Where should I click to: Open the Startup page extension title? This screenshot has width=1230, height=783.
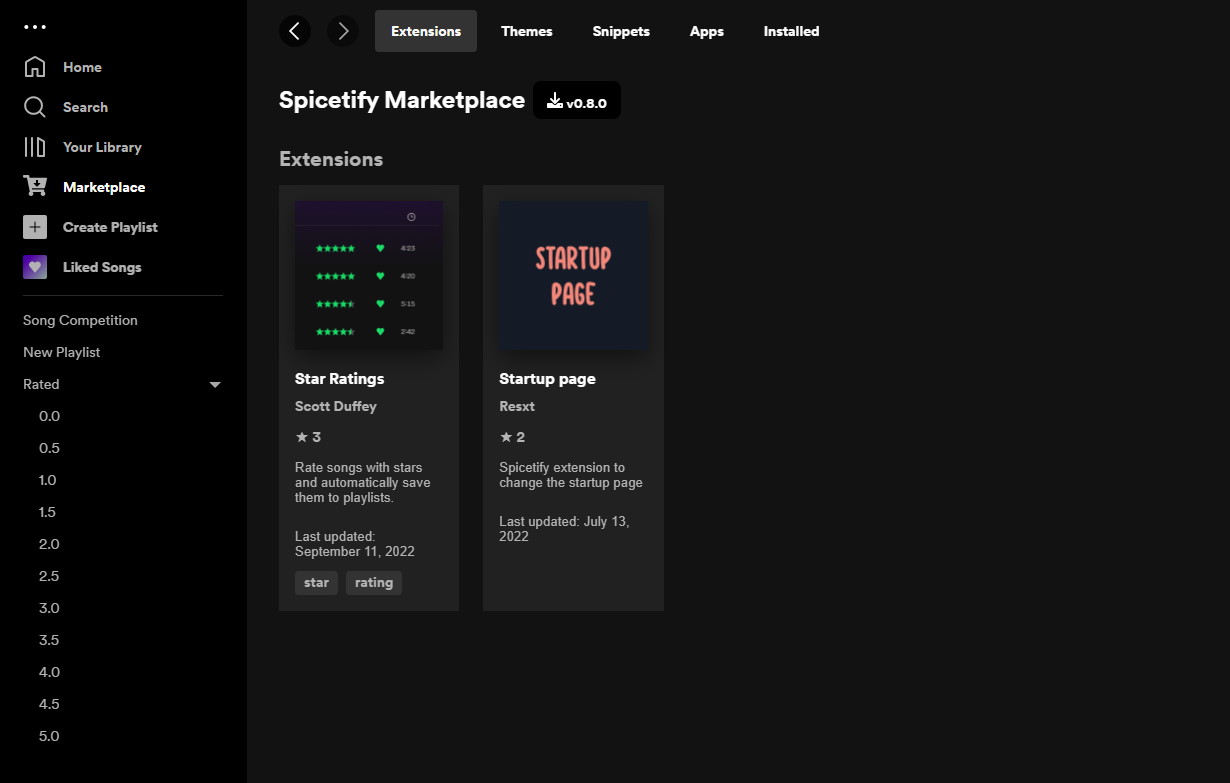(x=547, y=379)
